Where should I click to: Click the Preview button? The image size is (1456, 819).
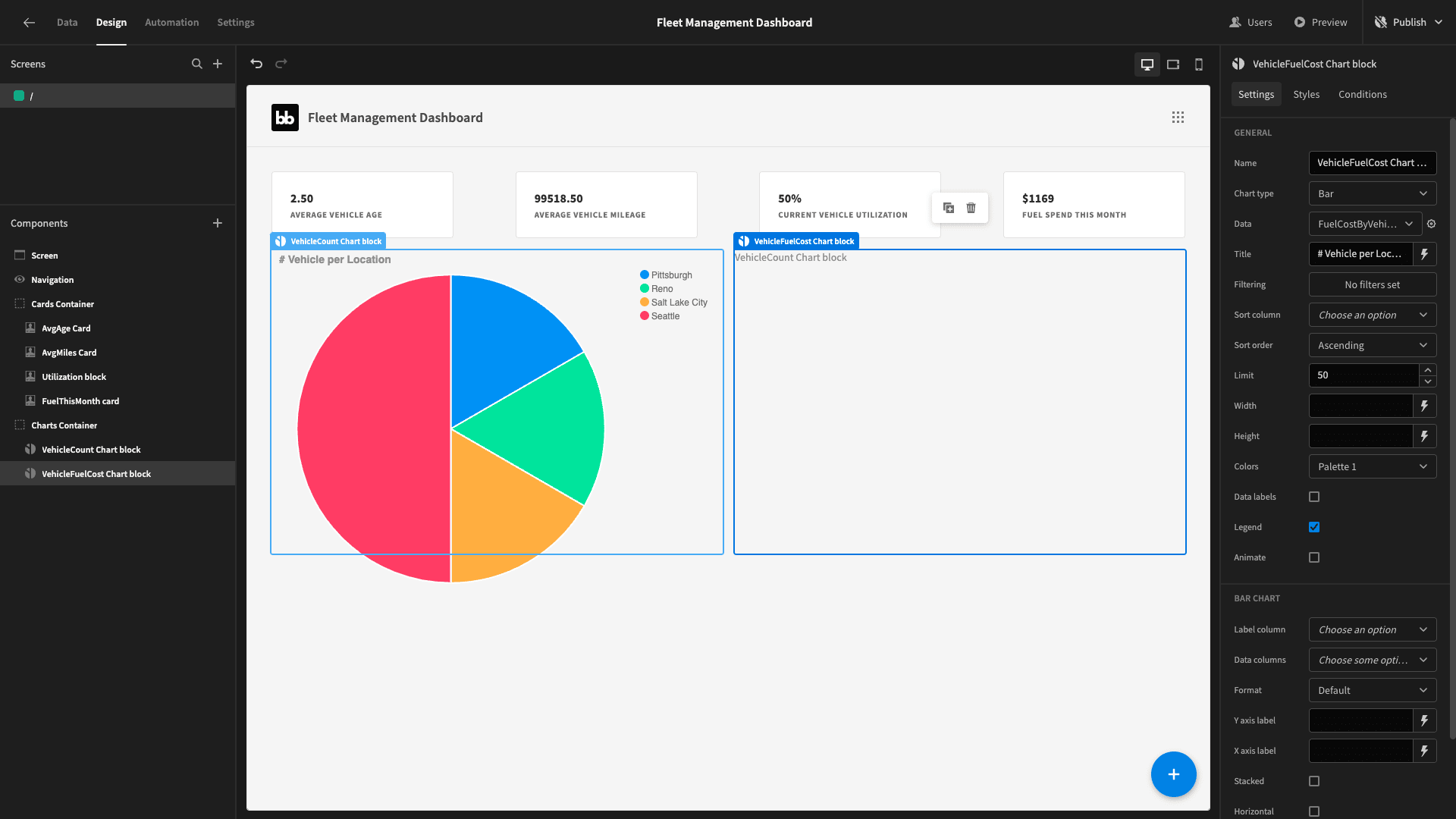(x=1321, y=23)
